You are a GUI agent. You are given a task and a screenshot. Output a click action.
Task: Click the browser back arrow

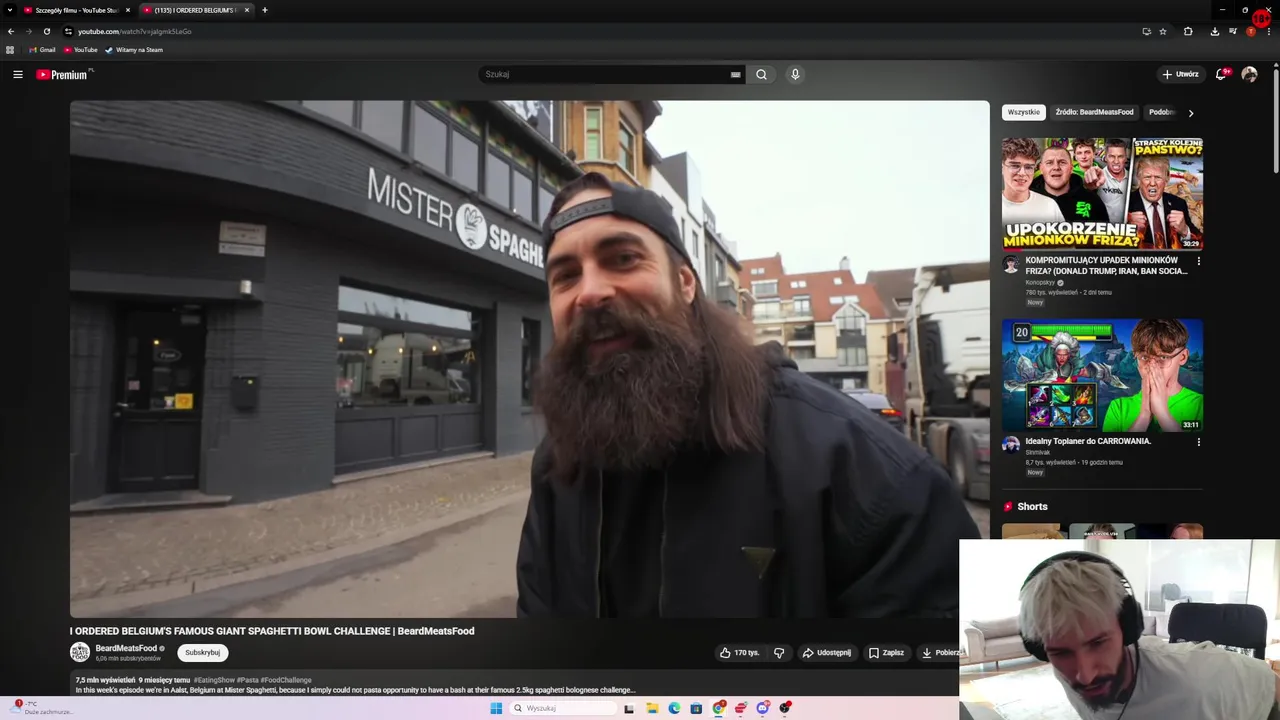click(x=11, y=31)
